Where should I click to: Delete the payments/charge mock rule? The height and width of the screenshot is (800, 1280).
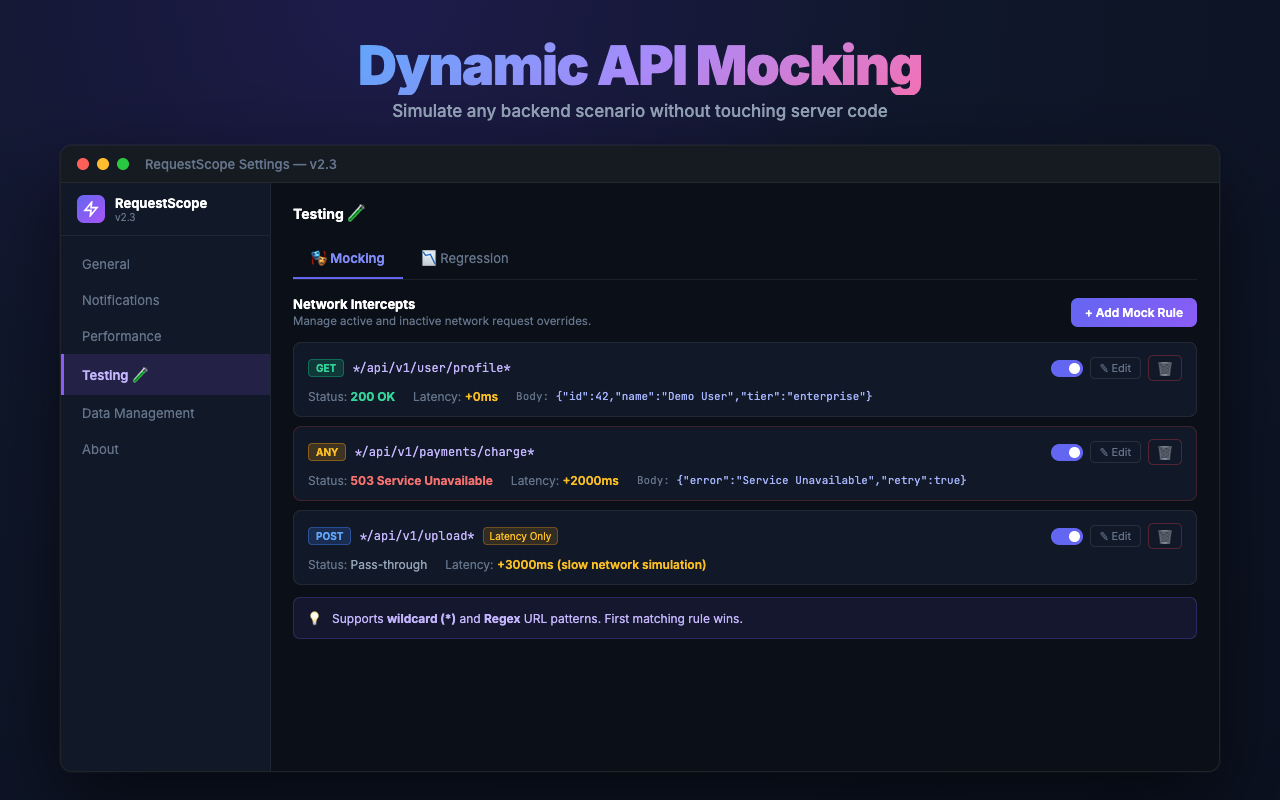pos(1165,452)
